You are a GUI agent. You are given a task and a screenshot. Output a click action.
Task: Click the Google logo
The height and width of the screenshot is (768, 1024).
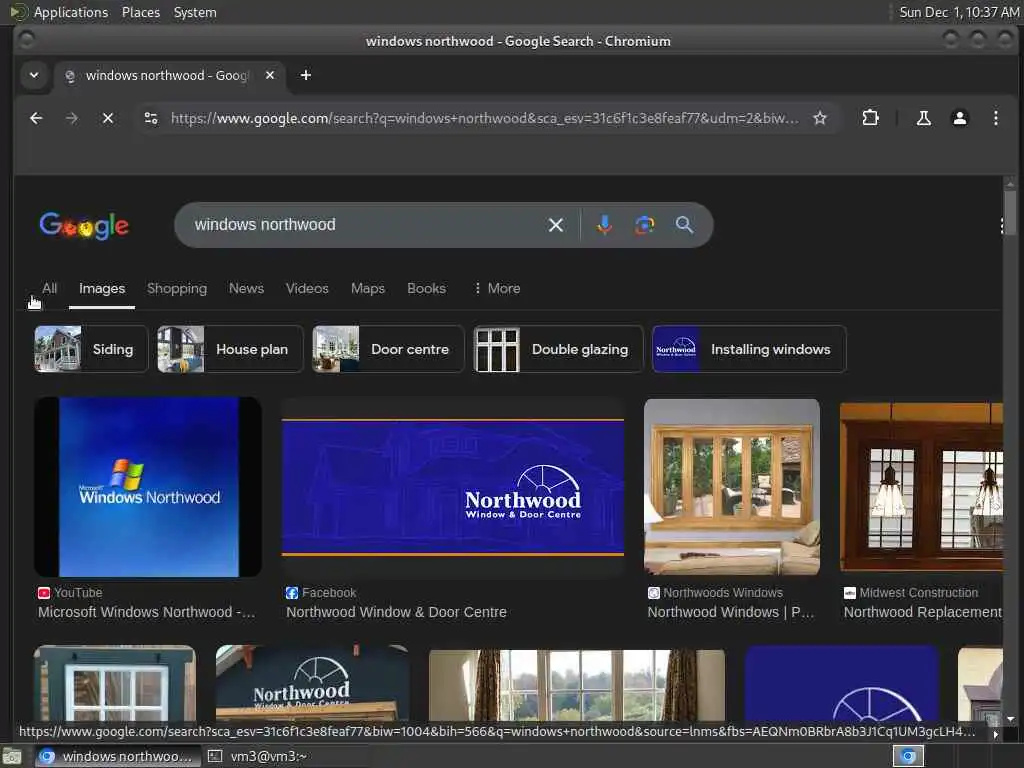(x=84, y=226)
